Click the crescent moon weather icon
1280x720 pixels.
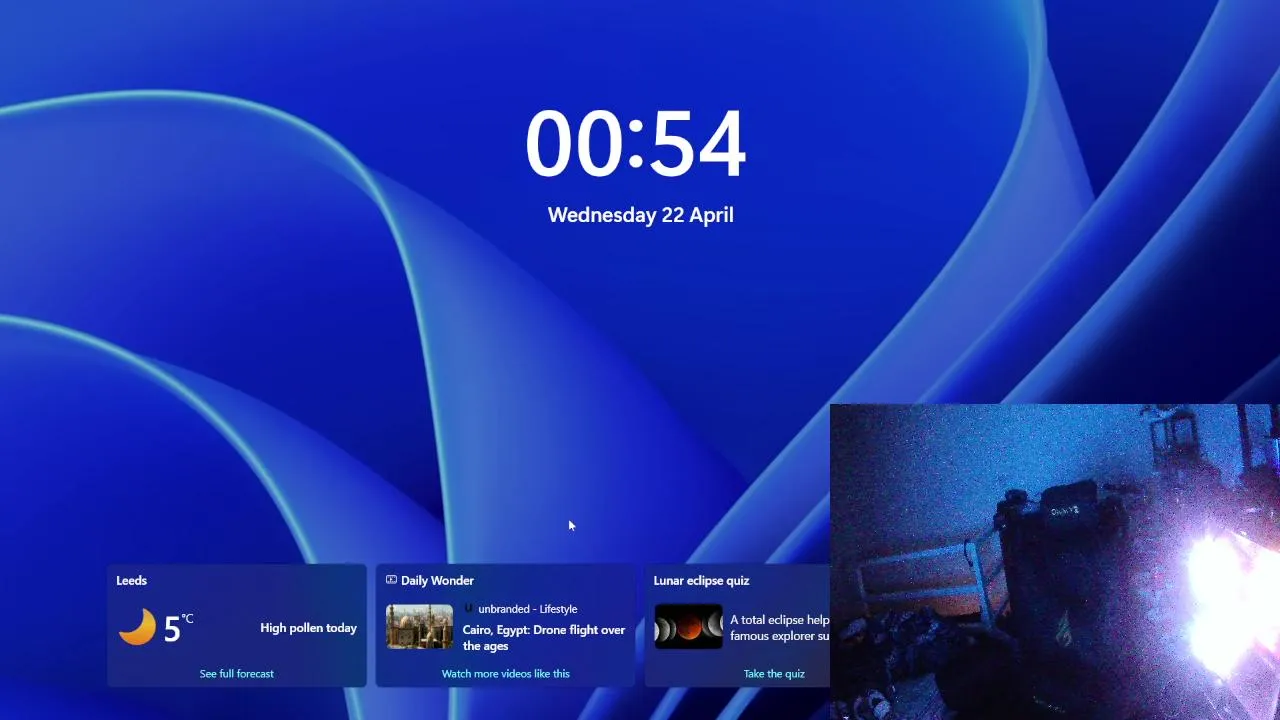137,627
